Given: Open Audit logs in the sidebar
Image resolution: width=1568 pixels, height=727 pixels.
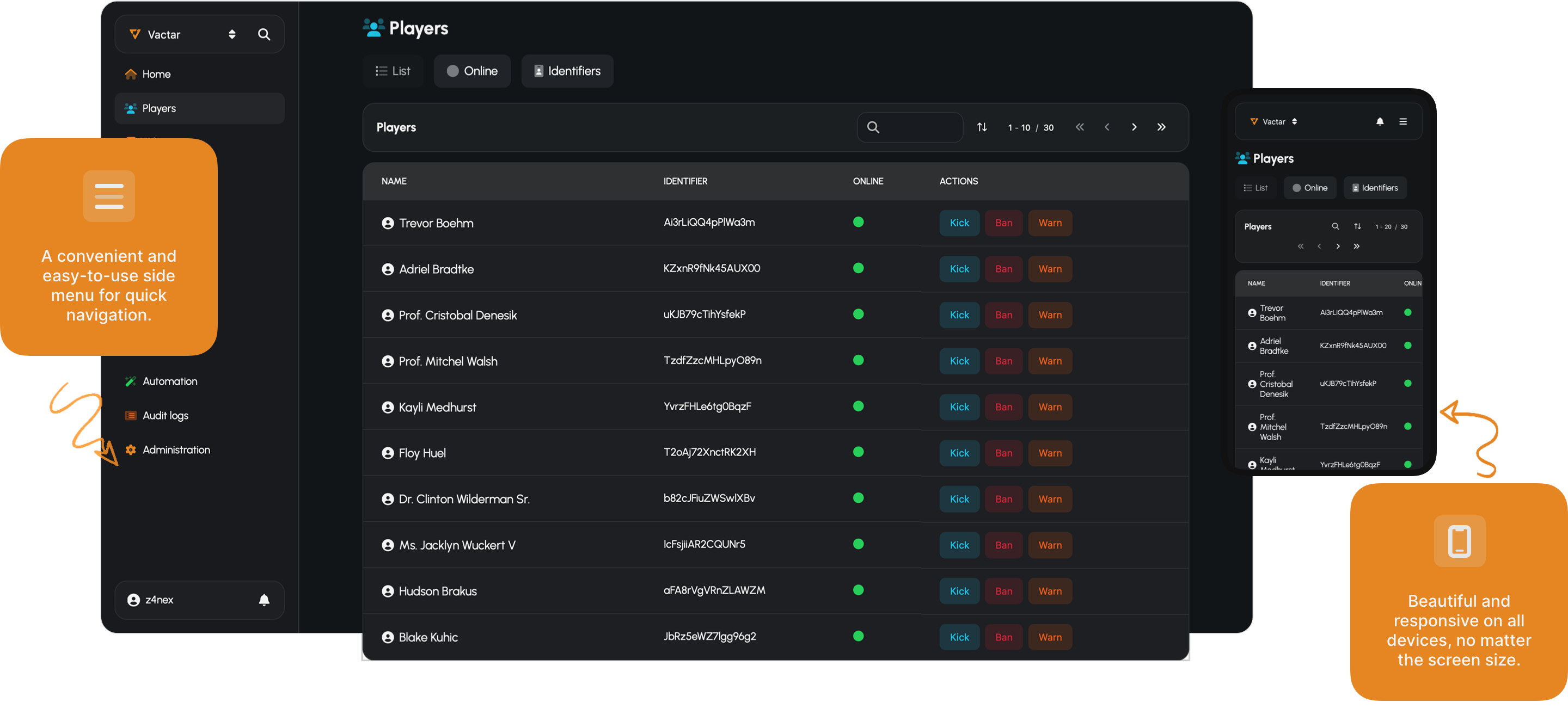Looking at the screenshot, I should pos(157,416).
